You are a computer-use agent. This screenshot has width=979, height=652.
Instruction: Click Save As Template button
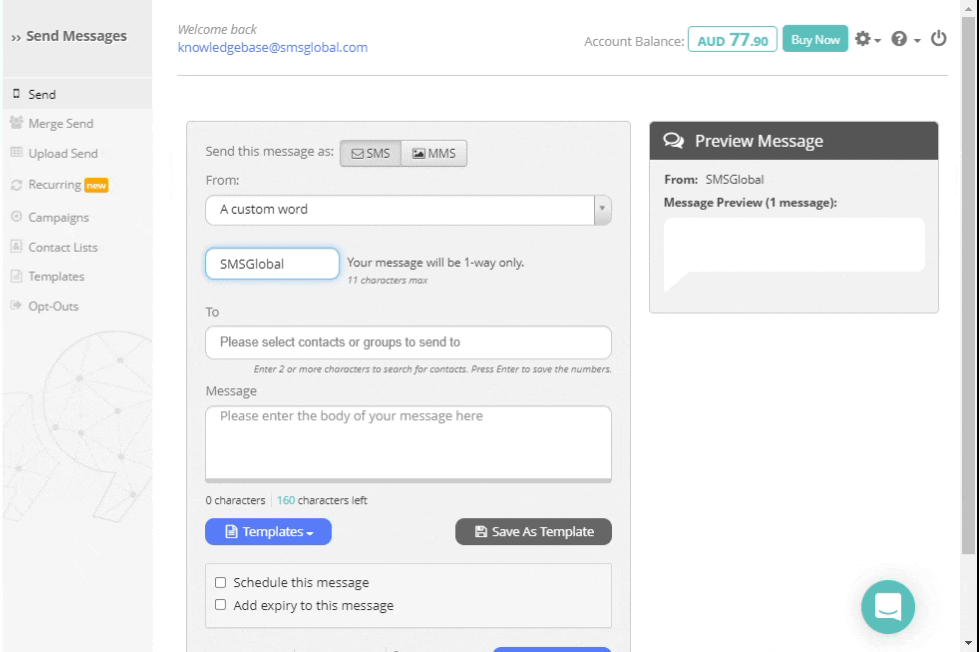[x=533, y=532]
